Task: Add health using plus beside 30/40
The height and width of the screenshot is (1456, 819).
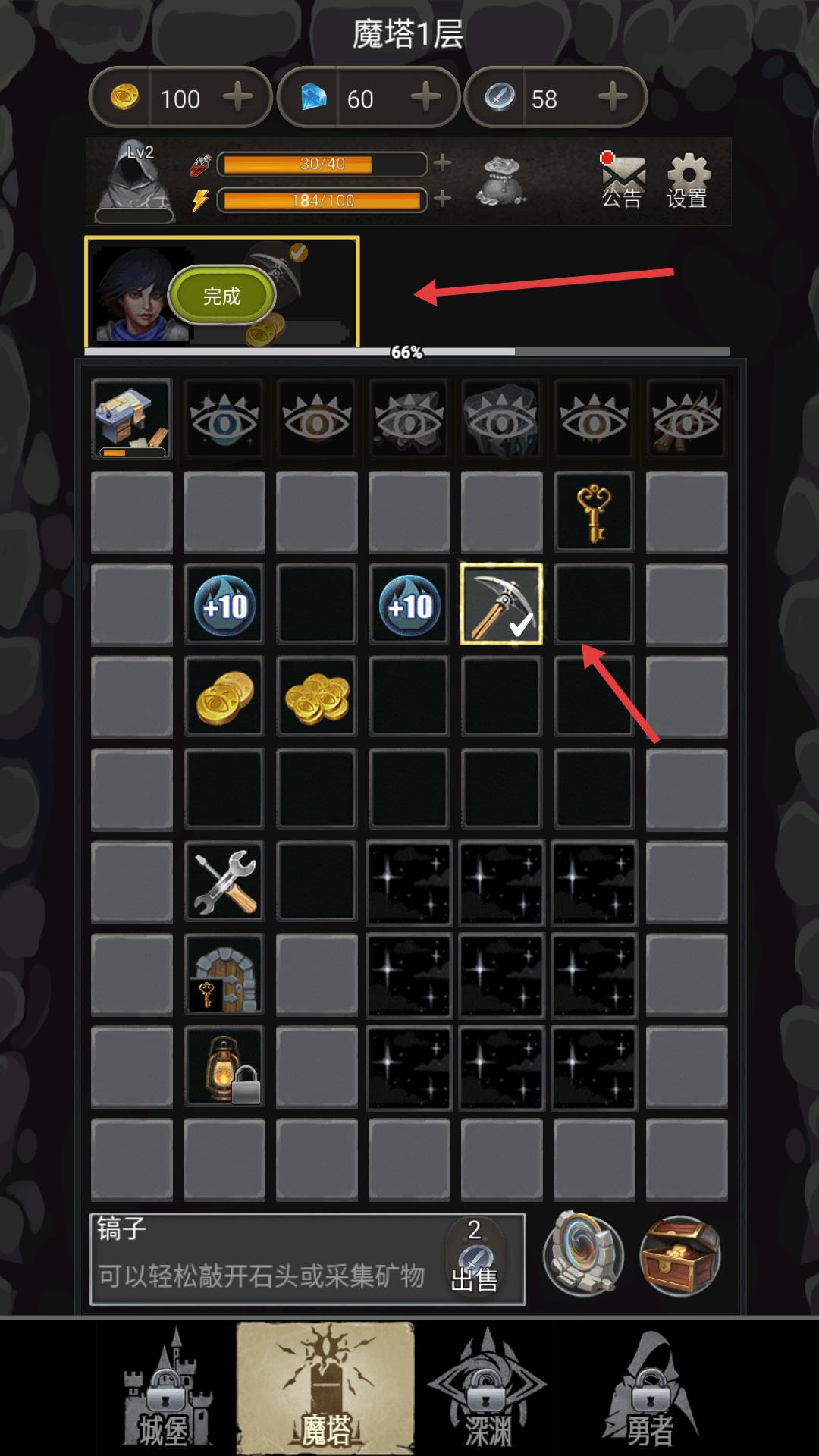Action: [442, 163]
